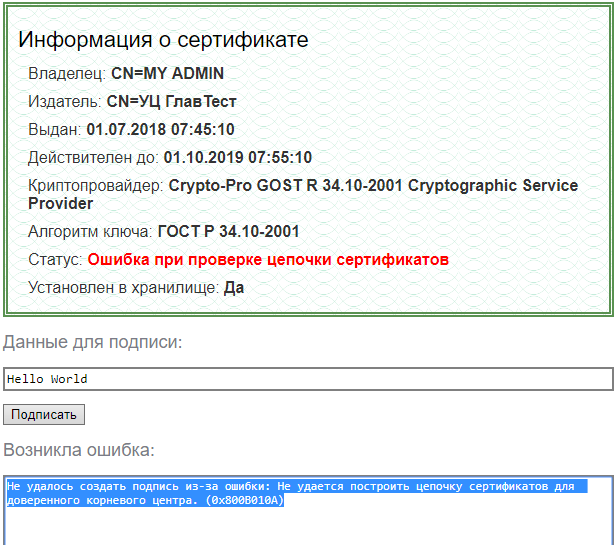Select the issuer value CN=УЦ ГлавТест

171,102
